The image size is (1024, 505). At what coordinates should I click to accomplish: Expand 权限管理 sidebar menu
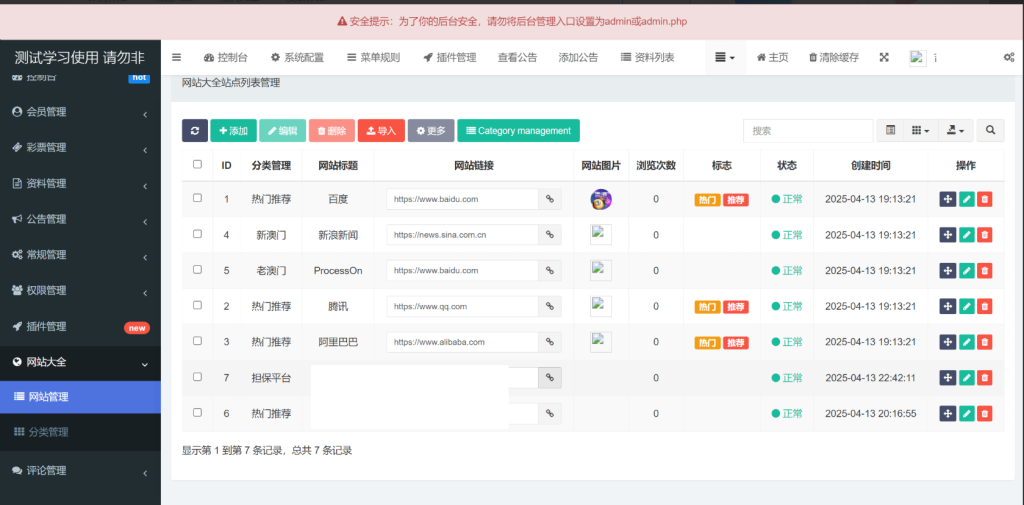(80, 291)
